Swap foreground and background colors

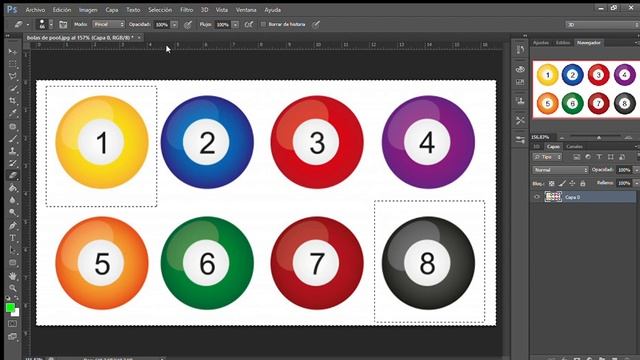17,298
